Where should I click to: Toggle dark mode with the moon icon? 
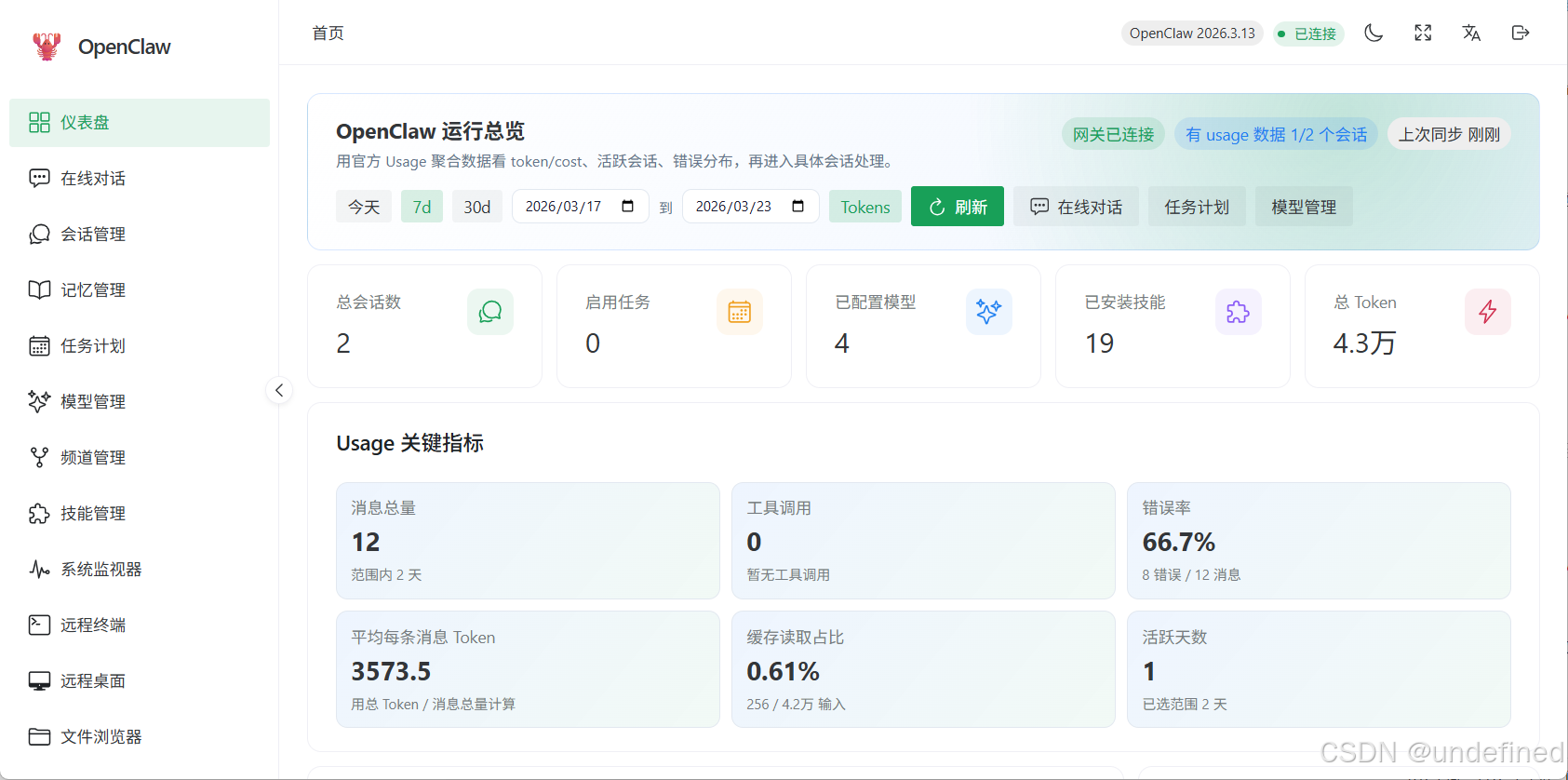point(1374,34)
